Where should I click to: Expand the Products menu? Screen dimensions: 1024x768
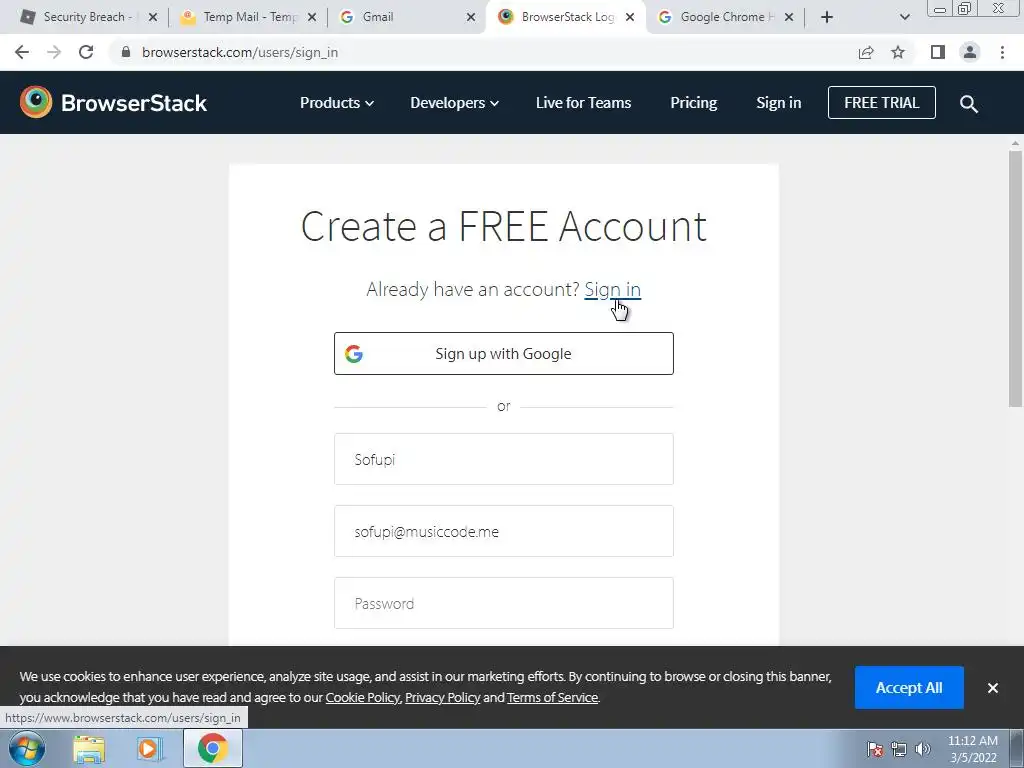(x=337, y=103)
